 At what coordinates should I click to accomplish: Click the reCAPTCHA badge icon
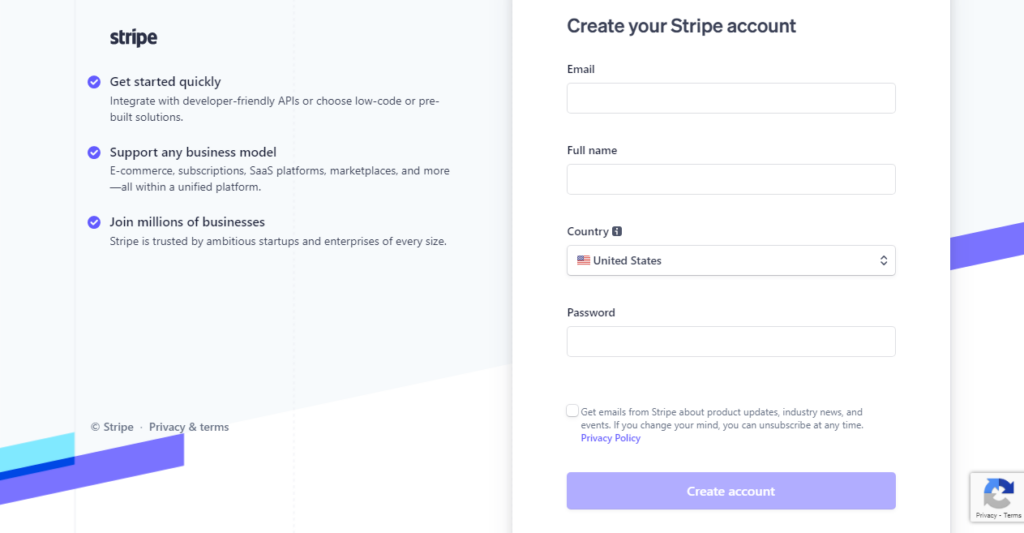[998, 493]
